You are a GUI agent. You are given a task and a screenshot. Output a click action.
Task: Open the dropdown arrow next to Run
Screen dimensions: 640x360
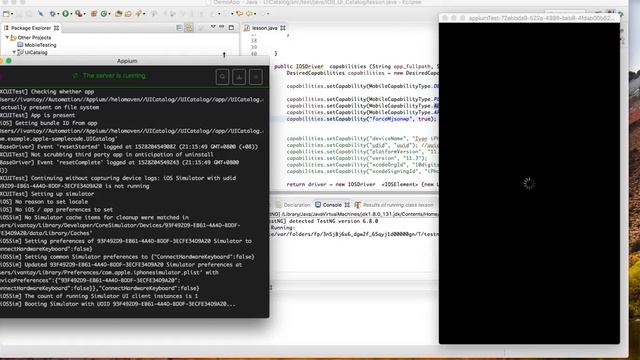pos(71,14)
